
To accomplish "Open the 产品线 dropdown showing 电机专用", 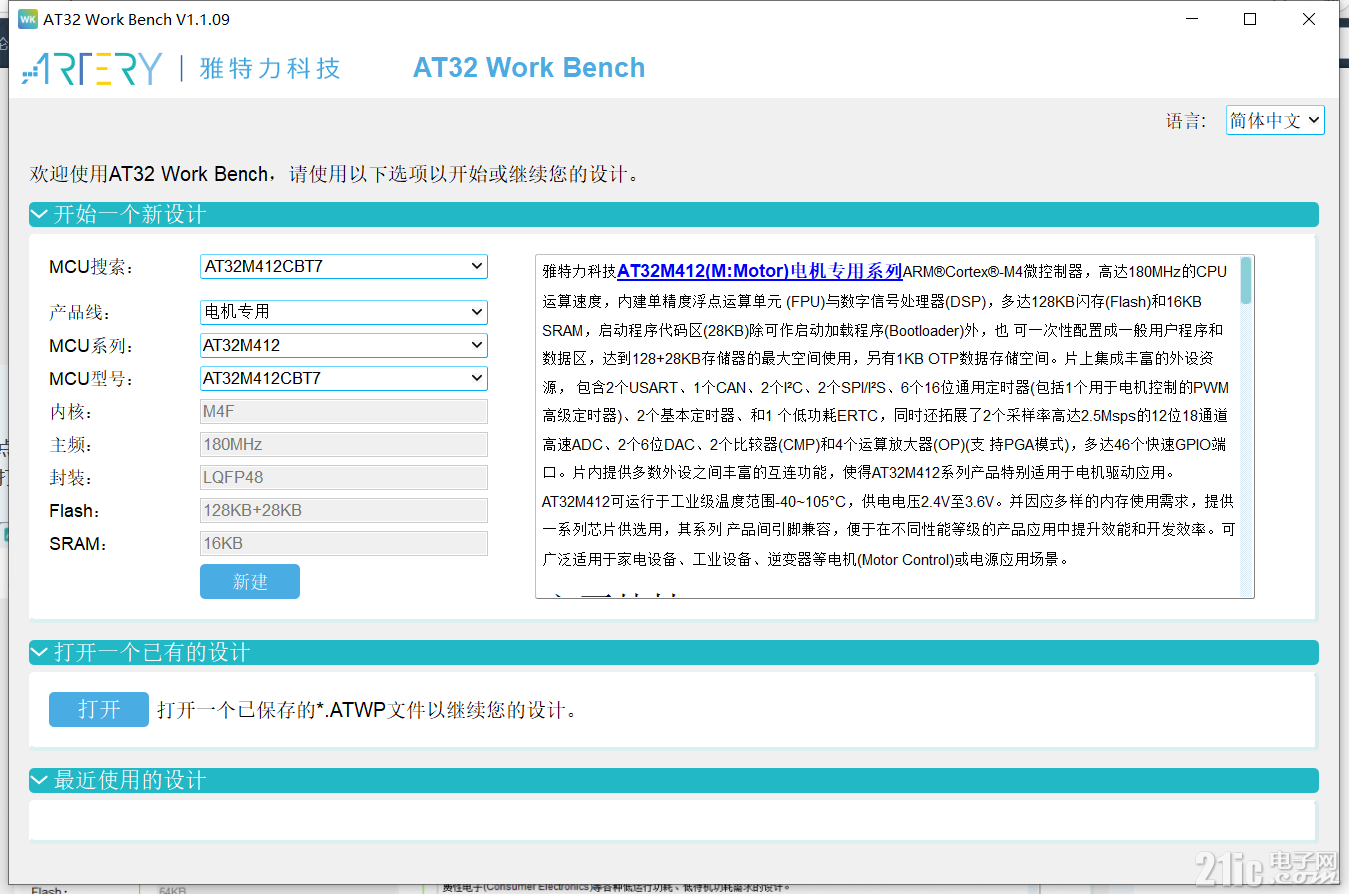I will pos(344,312).
